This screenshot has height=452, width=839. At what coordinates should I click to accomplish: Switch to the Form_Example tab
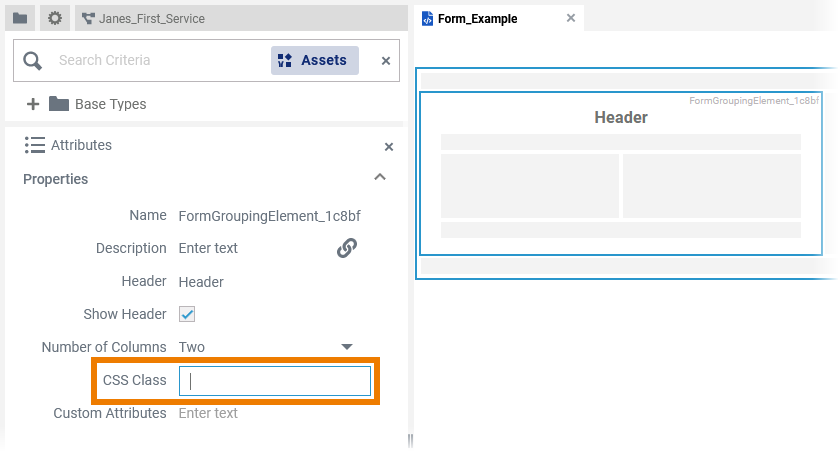[477, 18]
